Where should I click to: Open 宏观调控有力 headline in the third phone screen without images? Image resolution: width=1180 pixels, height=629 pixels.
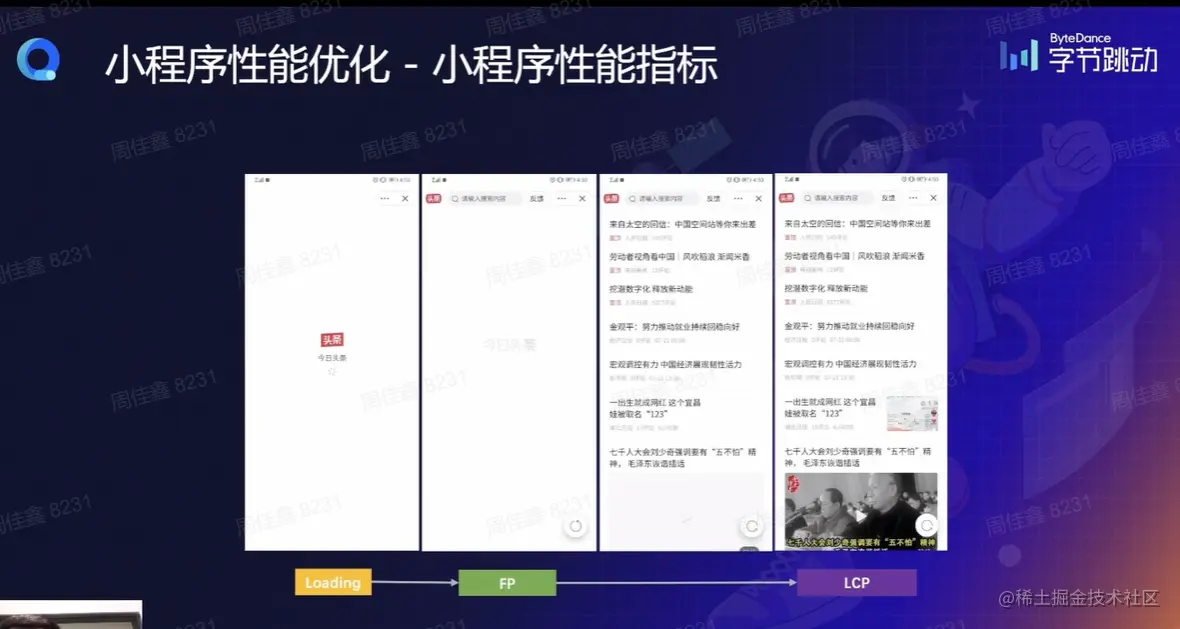pos(676,365)
